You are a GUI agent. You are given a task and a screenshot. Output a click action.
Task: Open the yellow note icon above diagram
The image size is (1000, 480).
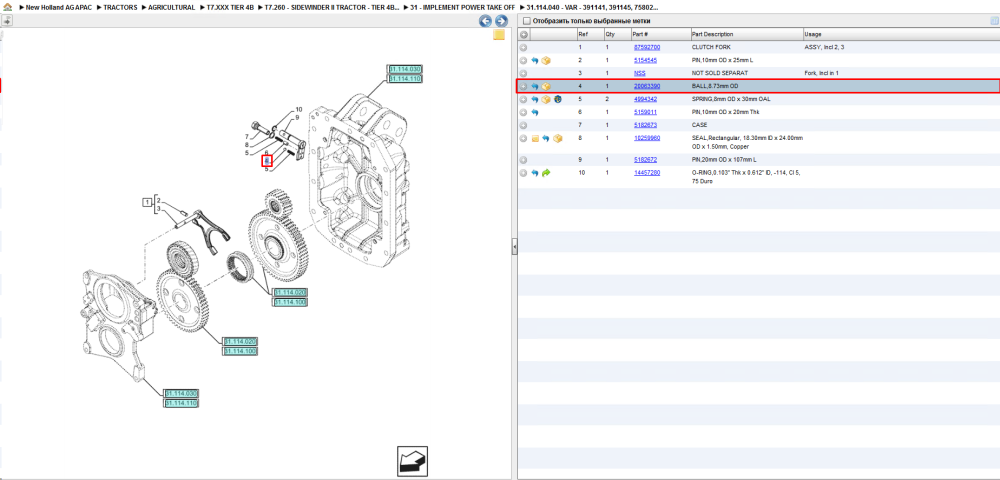click(499, 35)
